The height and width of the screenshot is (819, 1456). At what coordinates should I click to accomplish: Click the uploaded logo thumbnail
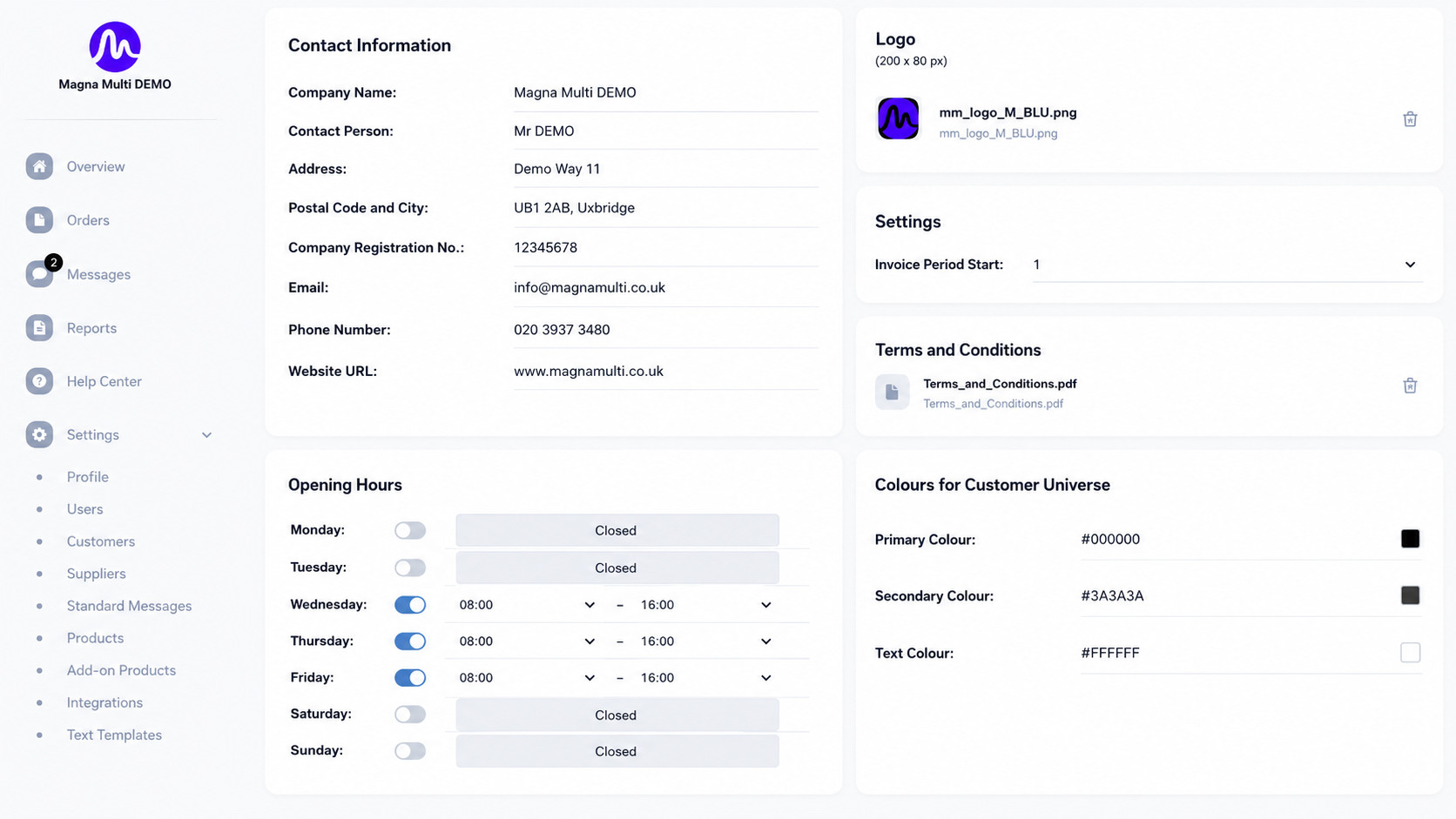(x=898, y=119)
